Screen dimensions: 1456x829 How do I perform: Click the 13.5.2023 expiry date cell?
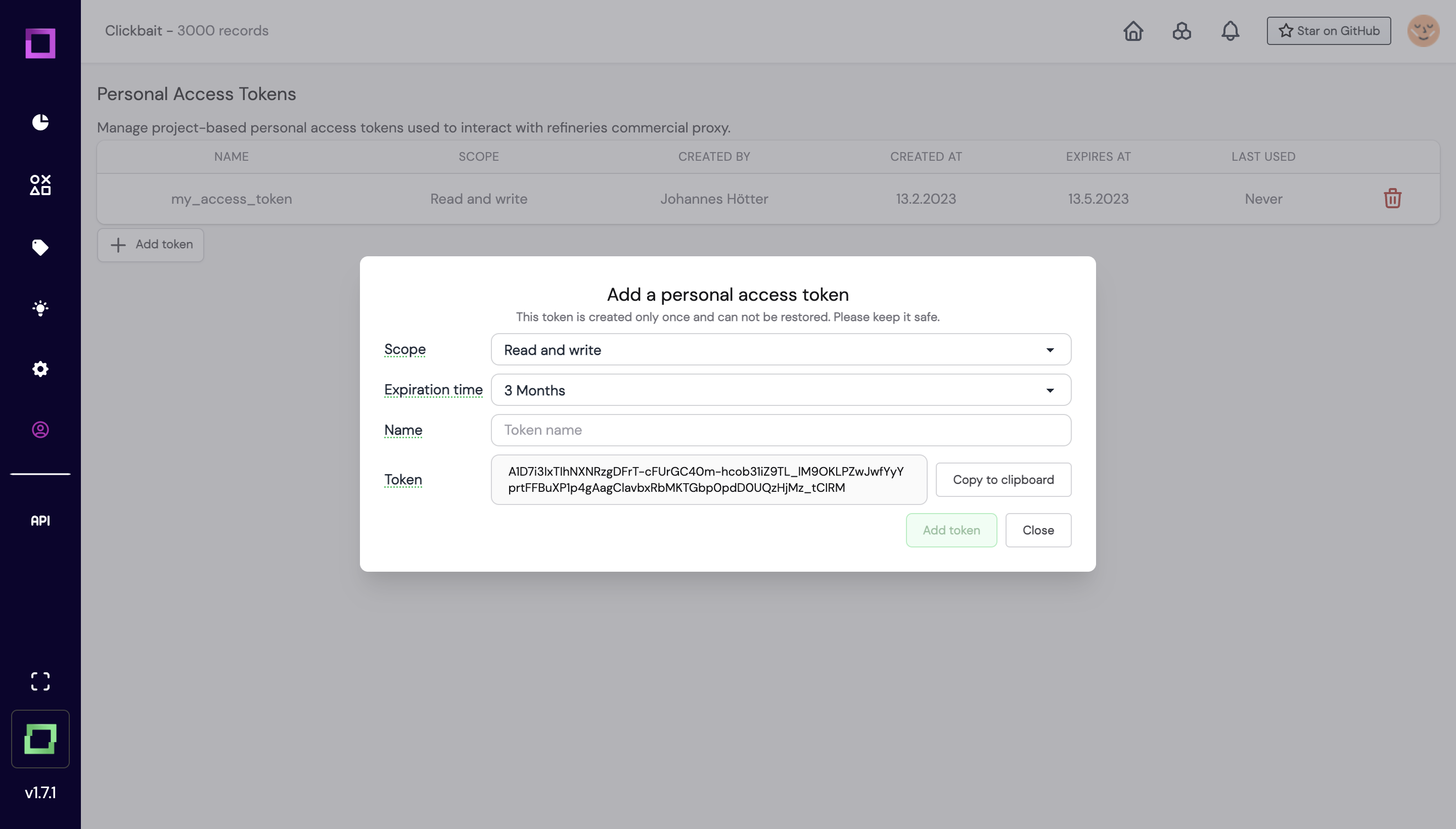1098,199
